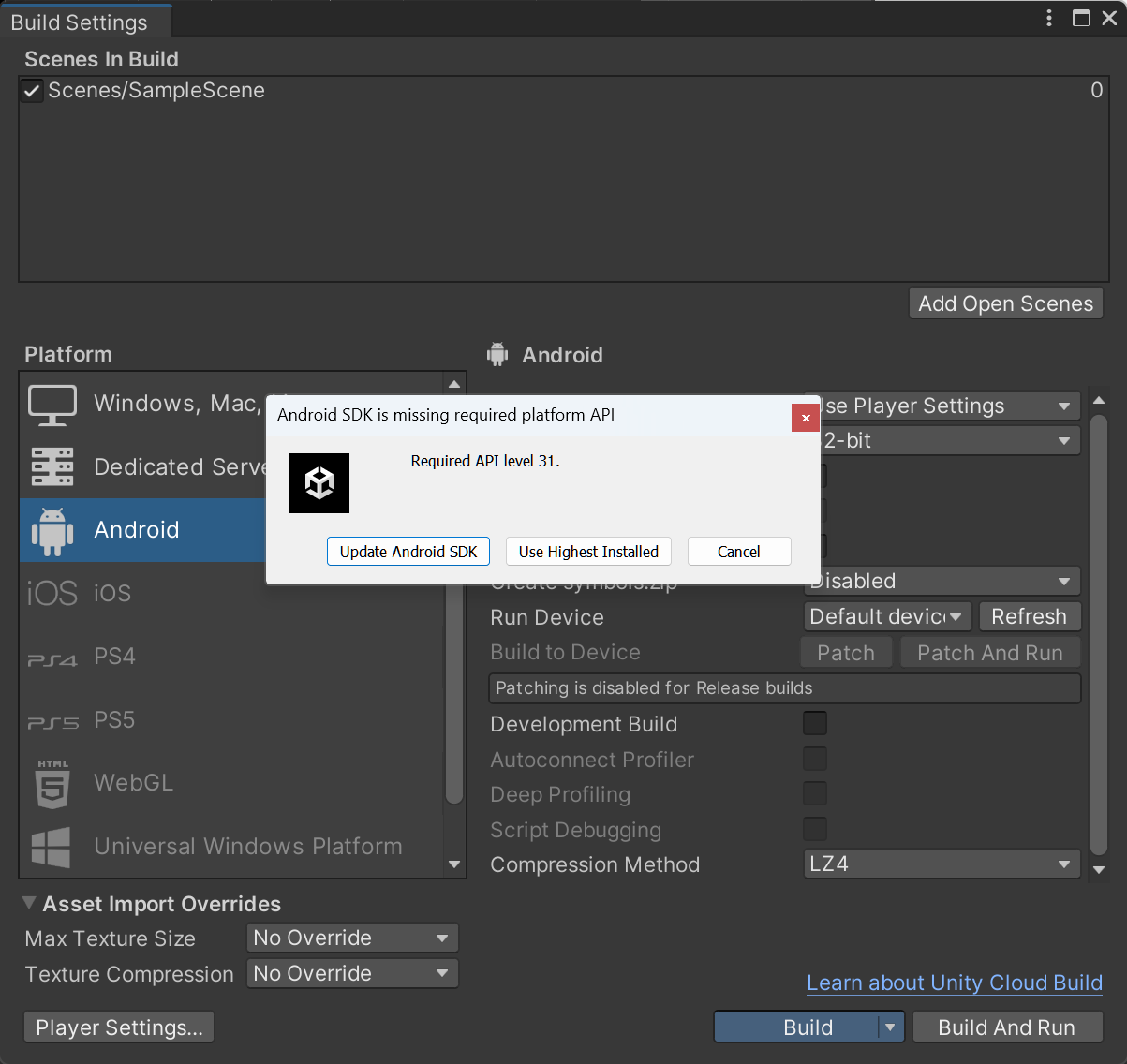Screen dimensions: 1127x1064
Task: Click the WebGL HTML5 icon
Action: pyautogui.click(x=52, y=784)
